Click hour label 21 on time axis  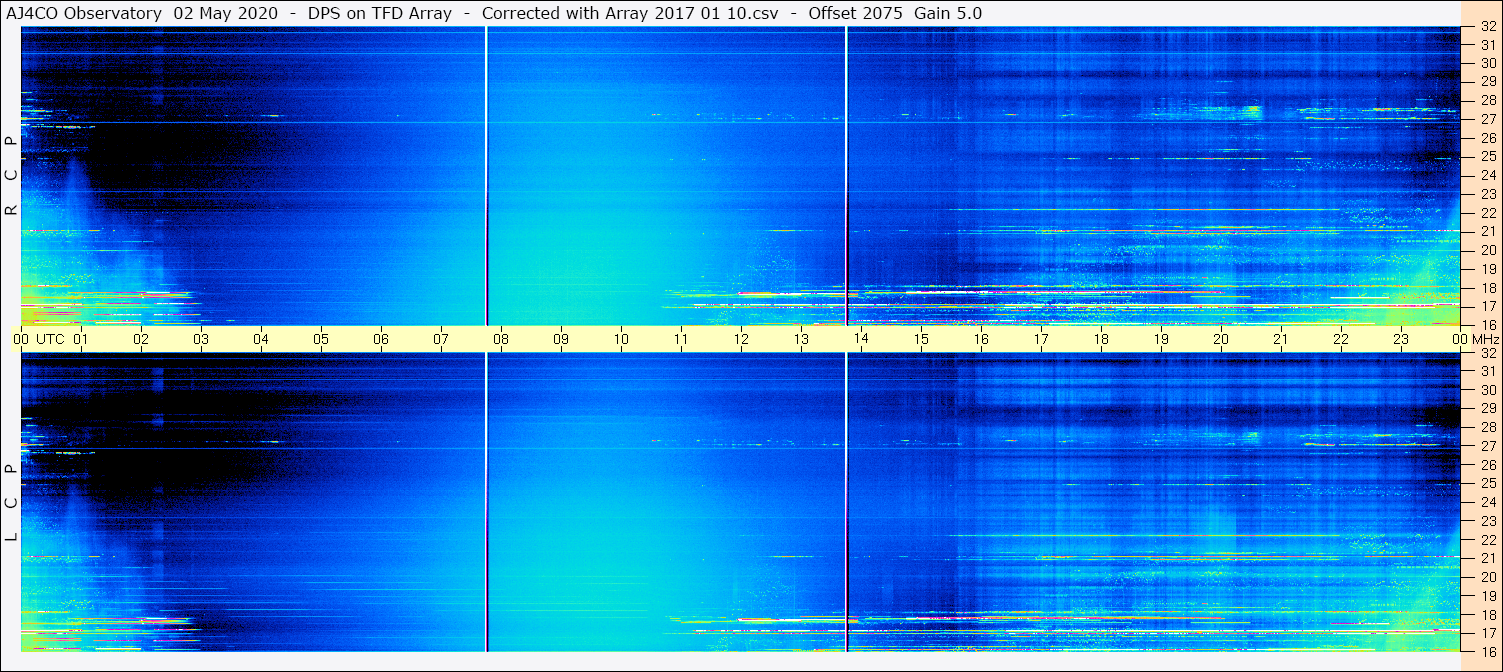1281,339
